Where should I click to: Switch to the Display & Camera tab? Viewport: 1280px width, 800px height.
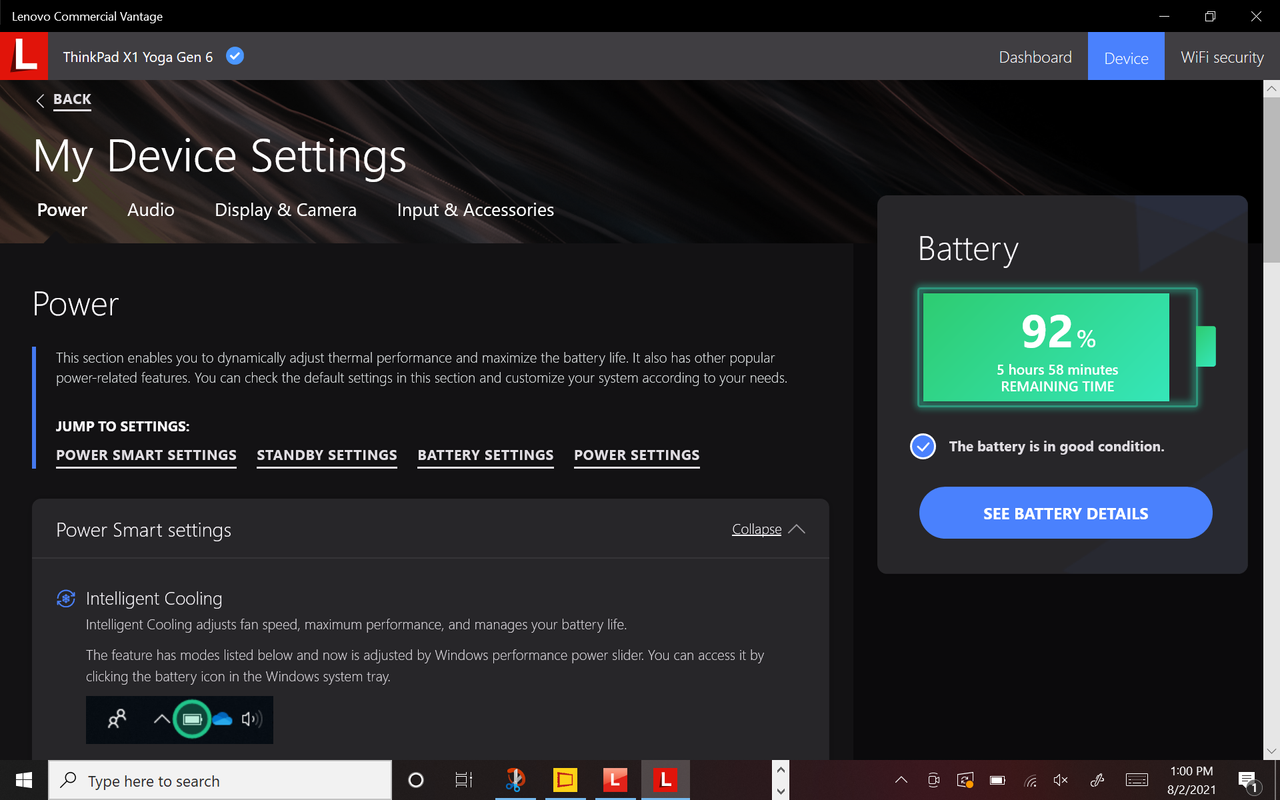286,210
